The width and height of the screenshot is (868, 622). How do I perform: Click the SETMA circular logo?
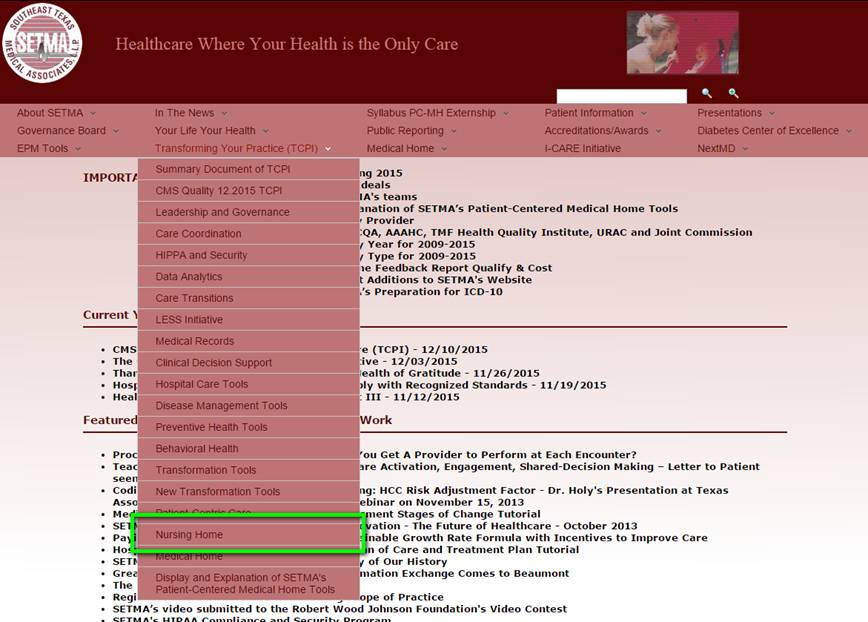coord(42,43)
